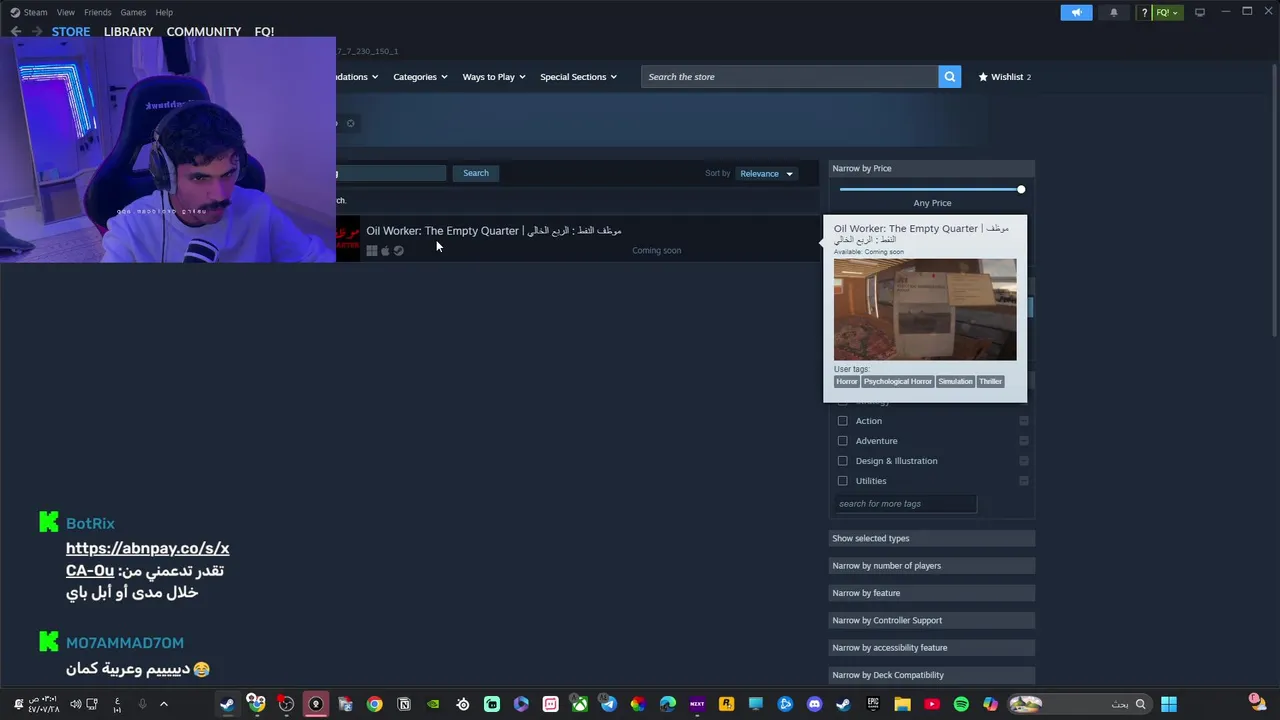Open Discord from the taskbar
The height and width of the screenshot is (720, 1280).
(x=814, y=704)
